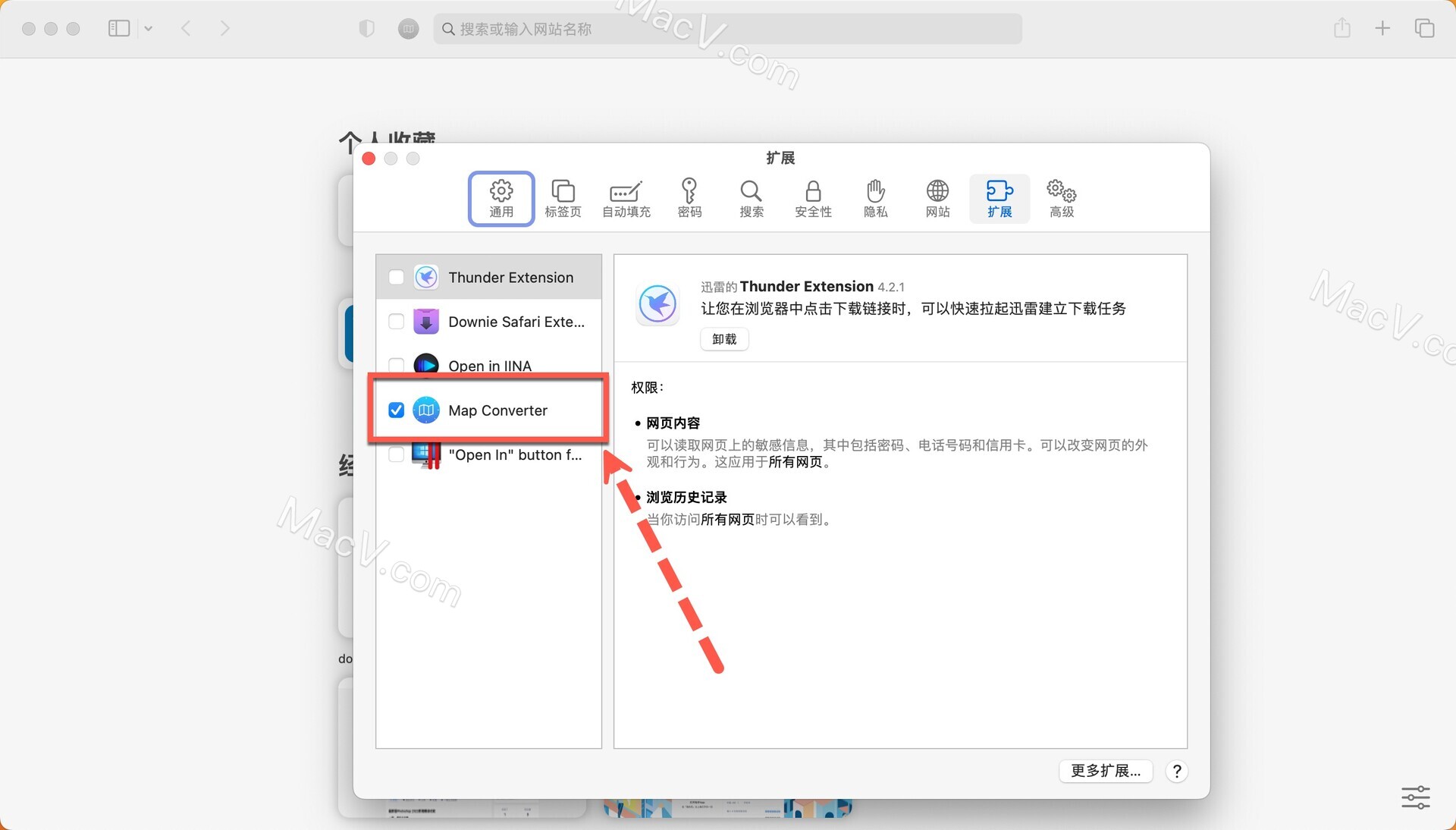Select Thunder Extension bird icon in list
Viewport: 1456px width, 830px height.
426,277
